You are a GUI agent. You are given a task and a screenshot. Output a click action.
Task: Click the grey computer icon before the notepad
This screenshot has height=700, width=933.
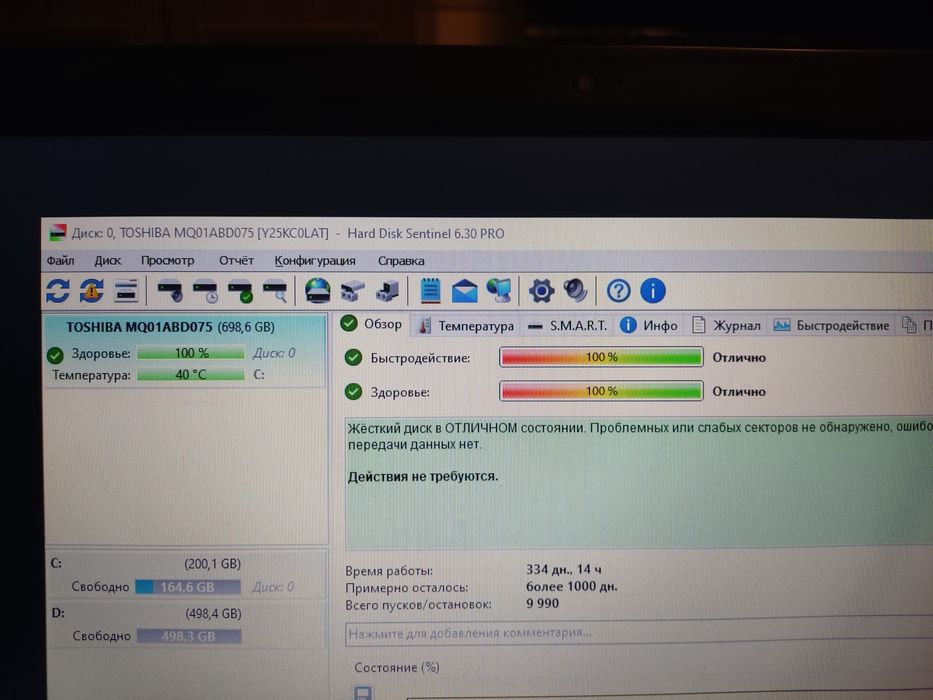click(388, 291)
